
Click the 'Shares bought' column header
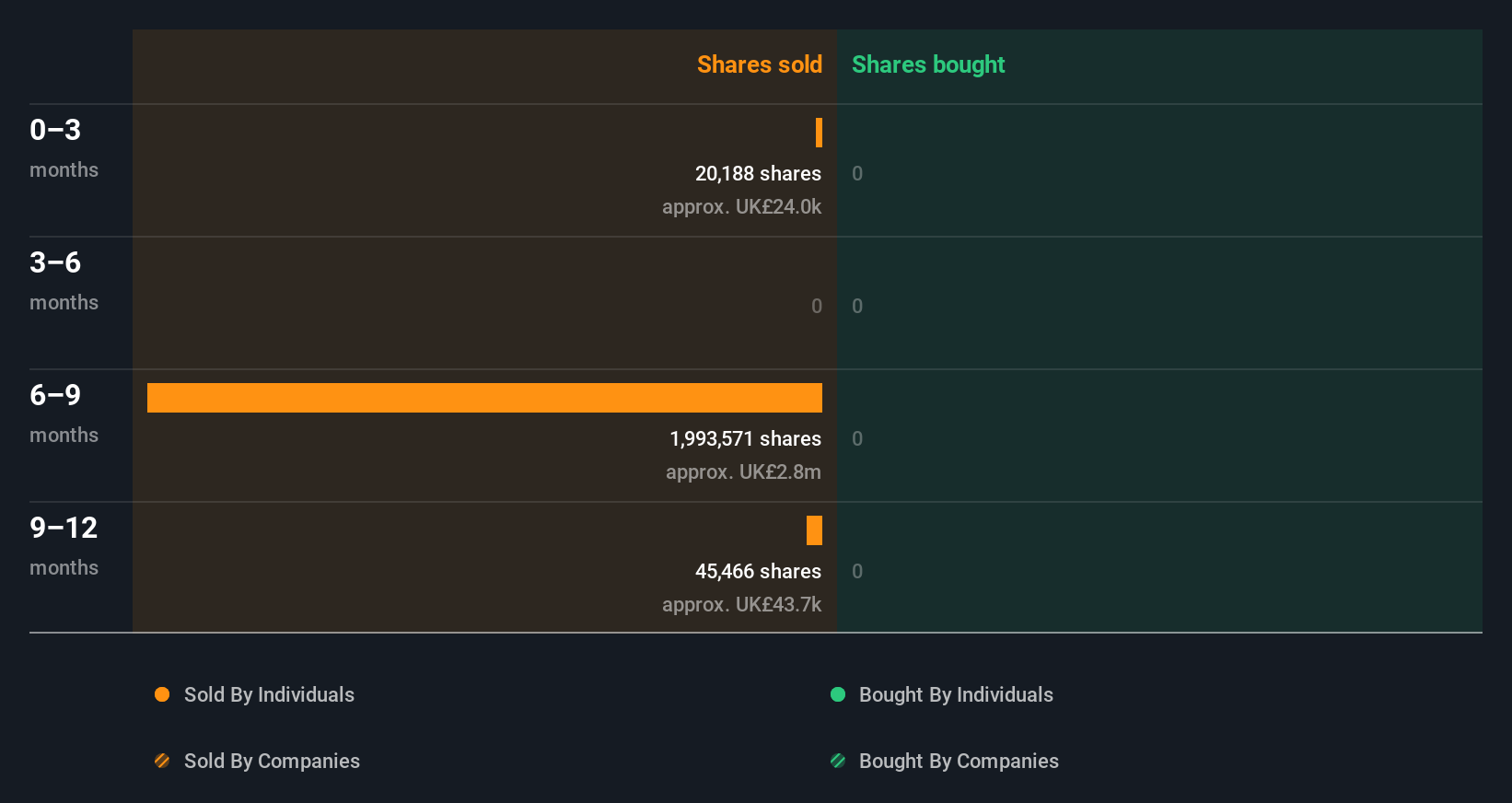coord(928,64)
